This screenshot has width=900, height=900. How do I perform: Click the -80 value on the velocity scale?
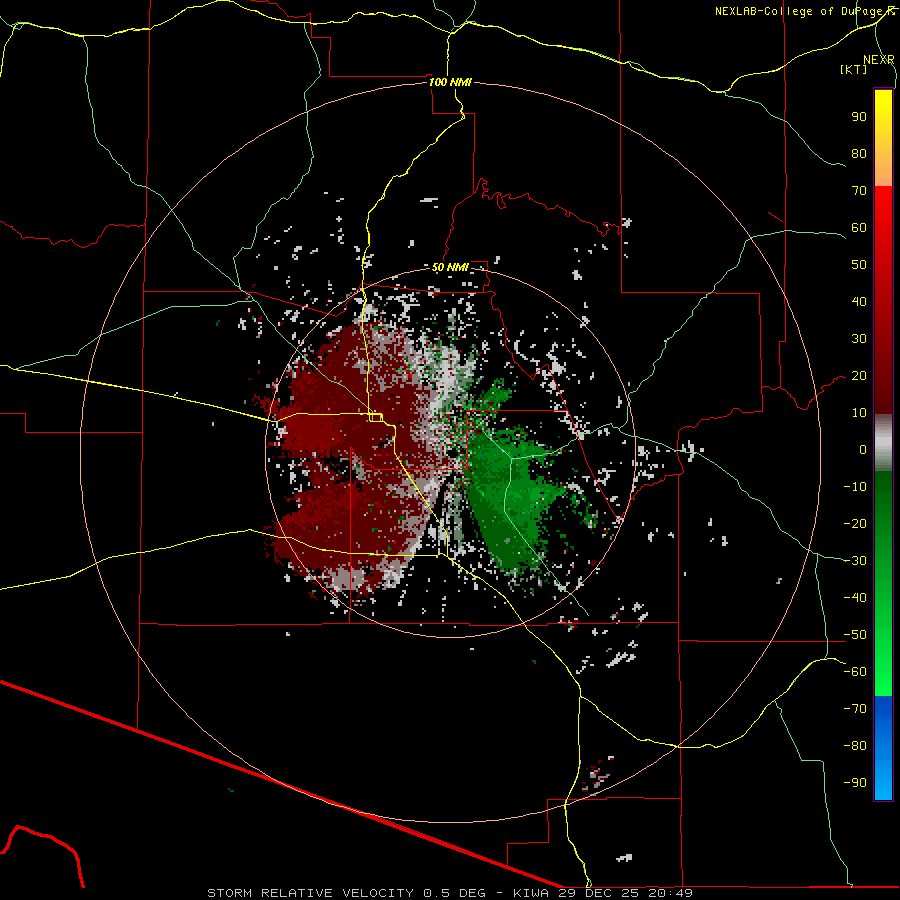855,746
